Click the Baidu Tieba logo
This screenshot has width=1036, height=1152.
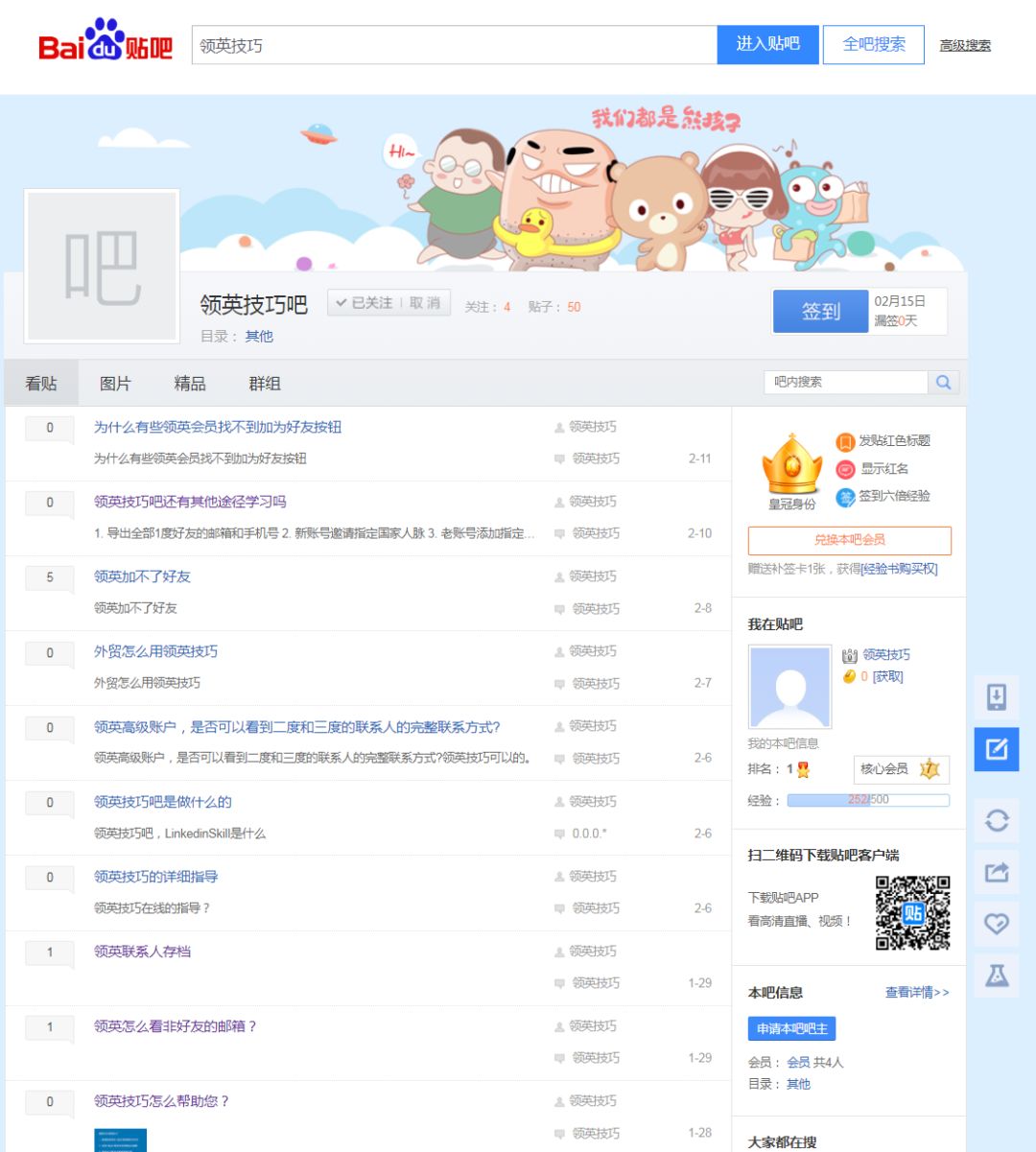[106, 42]
